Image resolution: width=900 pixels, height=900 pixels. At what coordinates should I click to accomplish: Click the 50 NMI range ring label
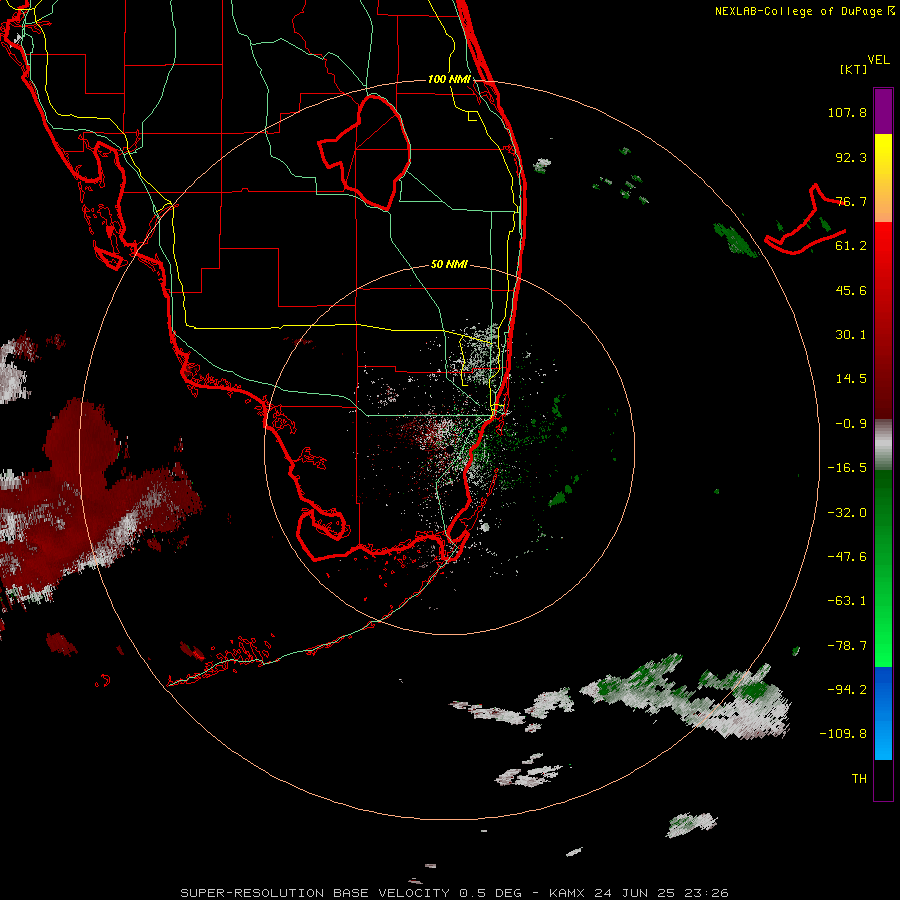449,265
